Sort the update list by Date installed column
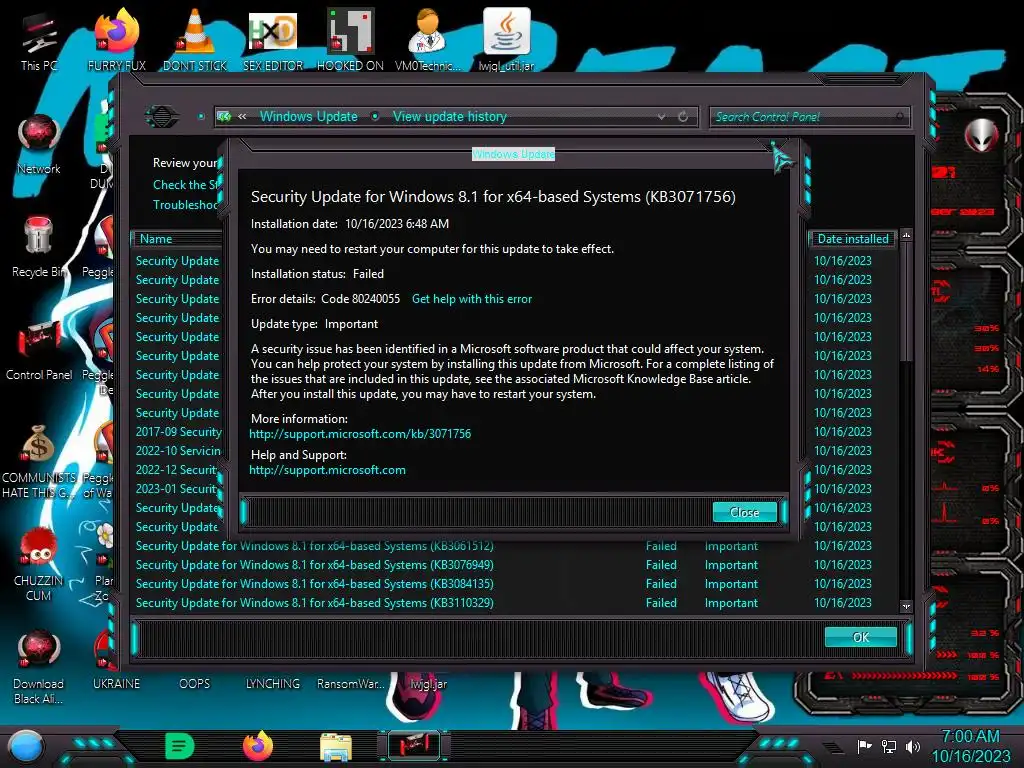The width and height of the screenshot is (1024, 768). (x=853, y=238)
